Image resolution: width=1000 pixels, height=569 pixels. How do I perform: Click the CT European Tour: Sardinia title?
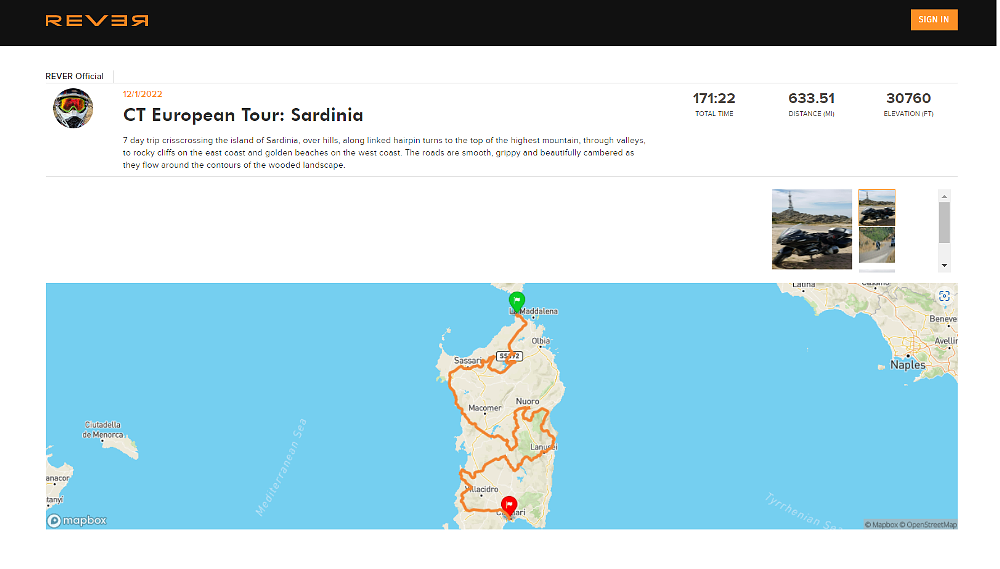coord(243,115)
